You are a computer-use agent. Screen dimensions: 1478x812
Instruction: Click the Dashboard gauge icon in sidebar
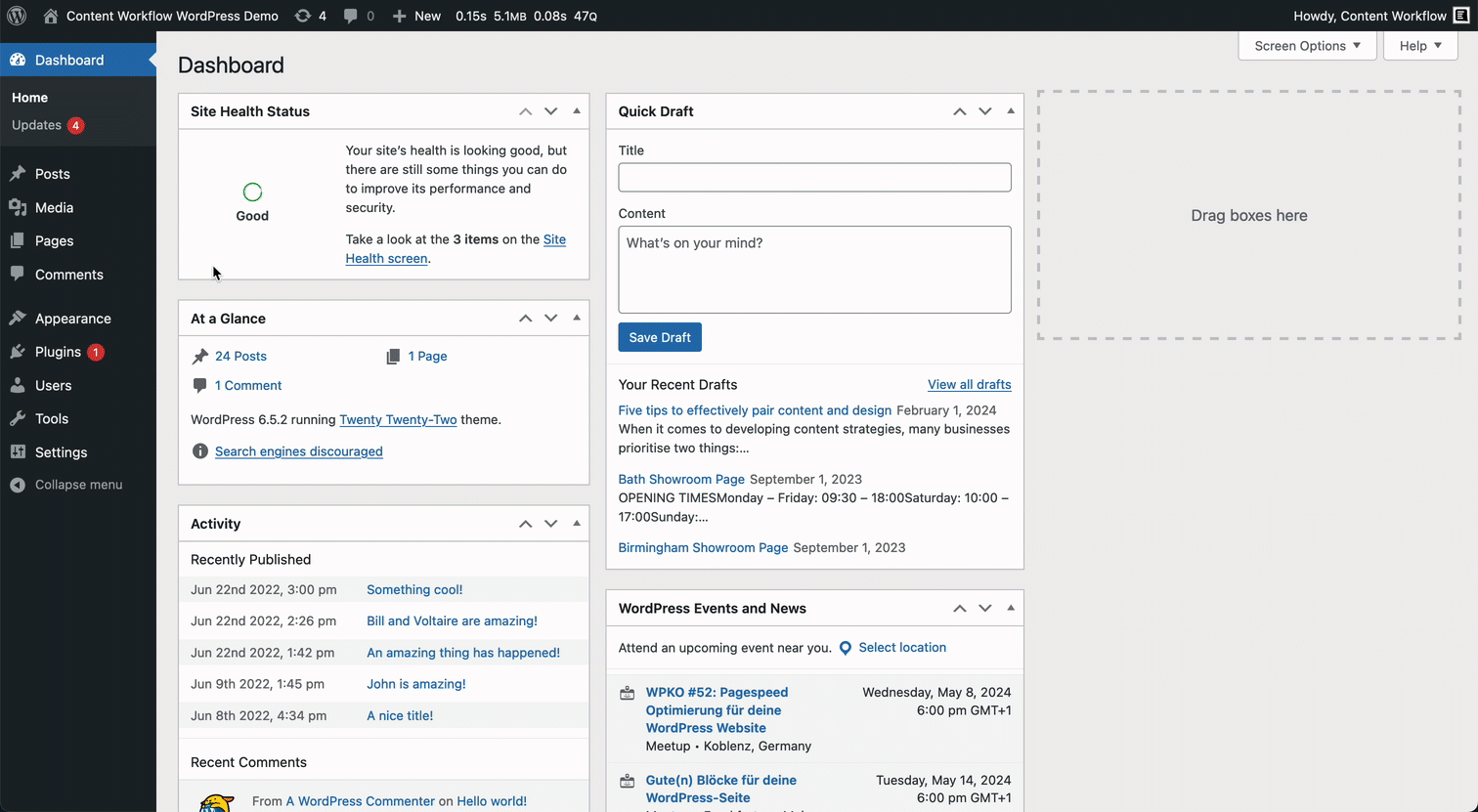tap(18, 60)
